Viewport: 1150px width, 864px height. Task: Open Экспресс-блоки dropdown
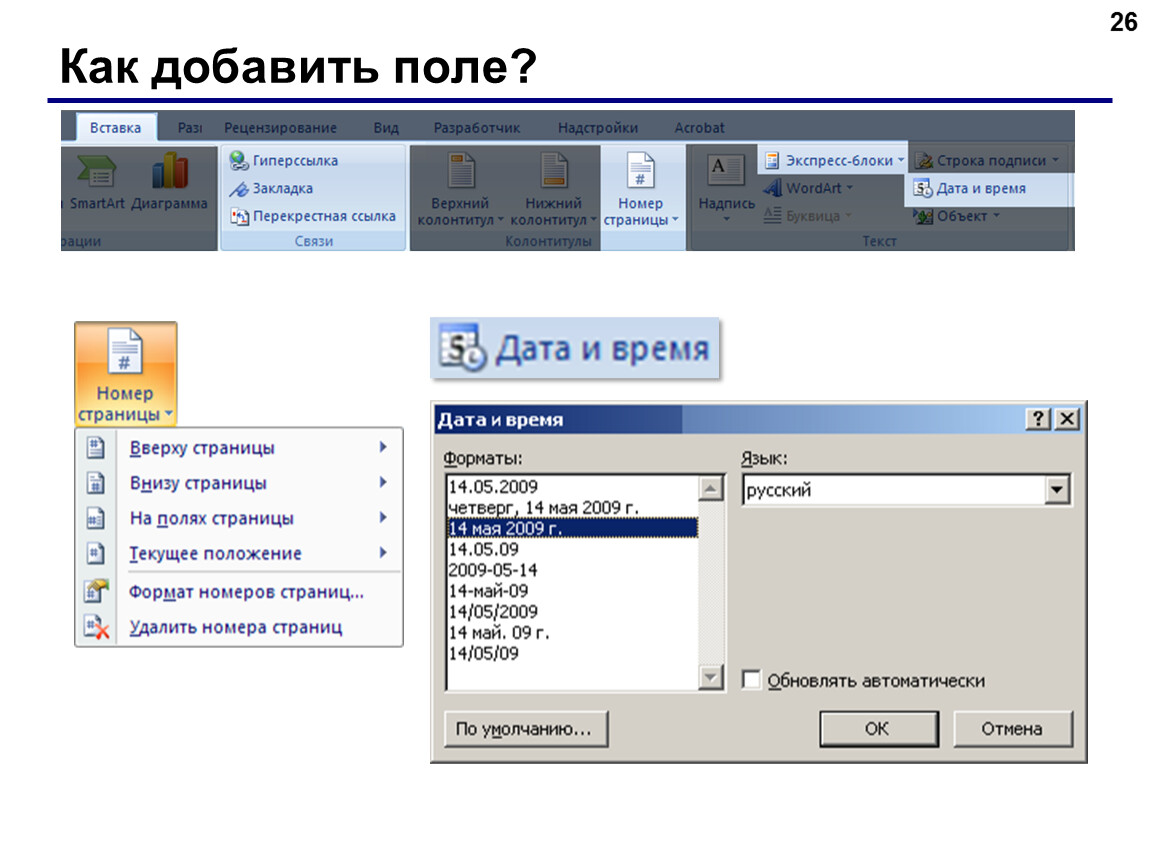[x=835, y=160]
